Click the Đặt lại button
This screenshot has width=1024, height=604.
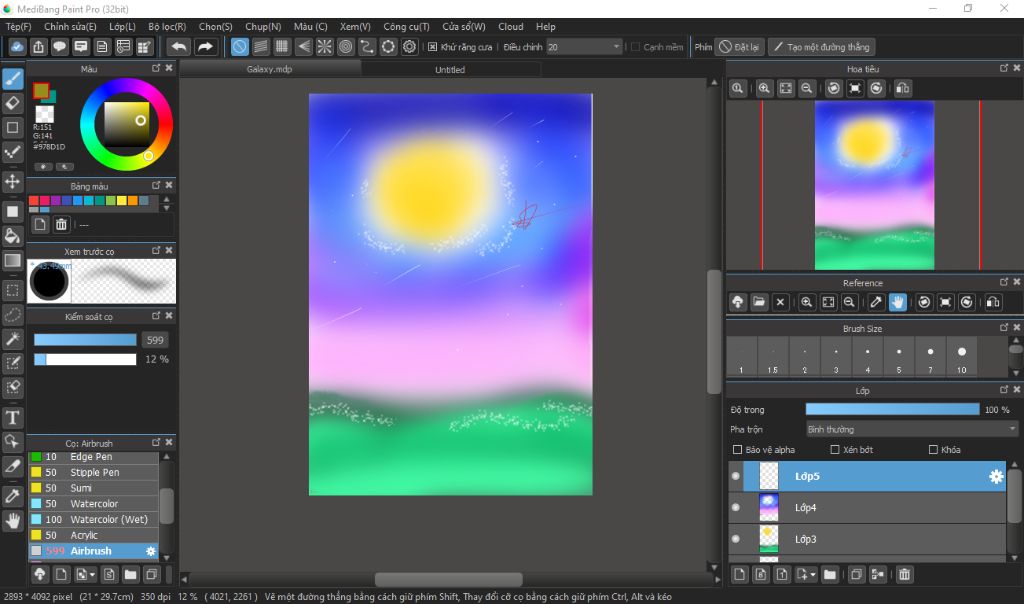(739, 47)
